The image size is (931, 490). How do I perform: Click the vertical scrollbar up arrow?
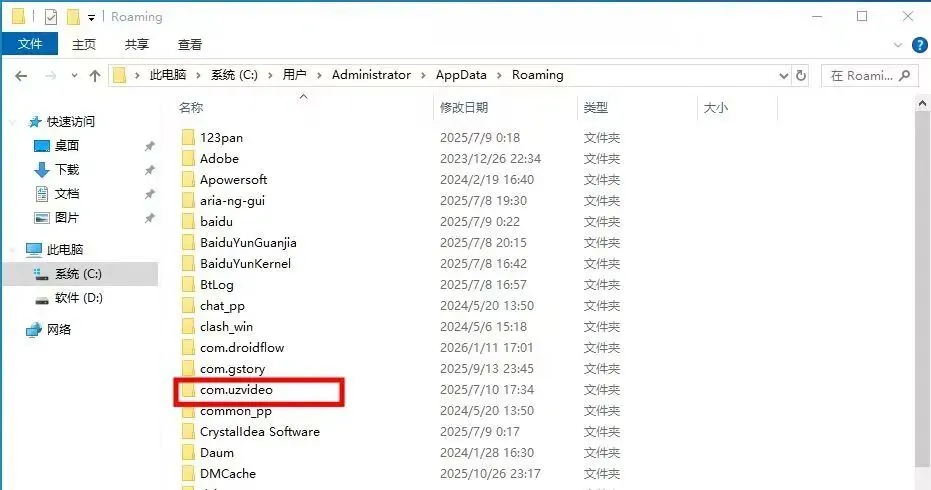(922, 104)
